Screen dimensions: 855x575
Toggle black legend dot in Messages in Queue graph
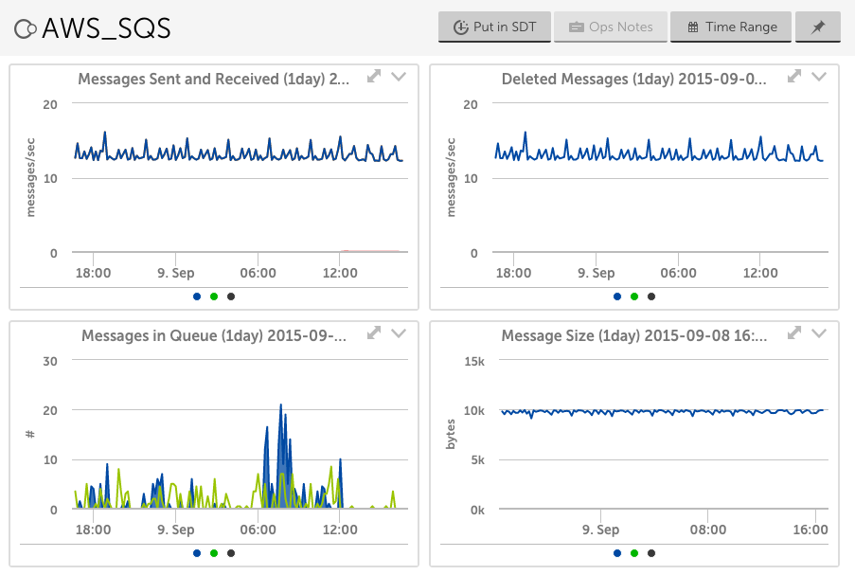point(231,553)
